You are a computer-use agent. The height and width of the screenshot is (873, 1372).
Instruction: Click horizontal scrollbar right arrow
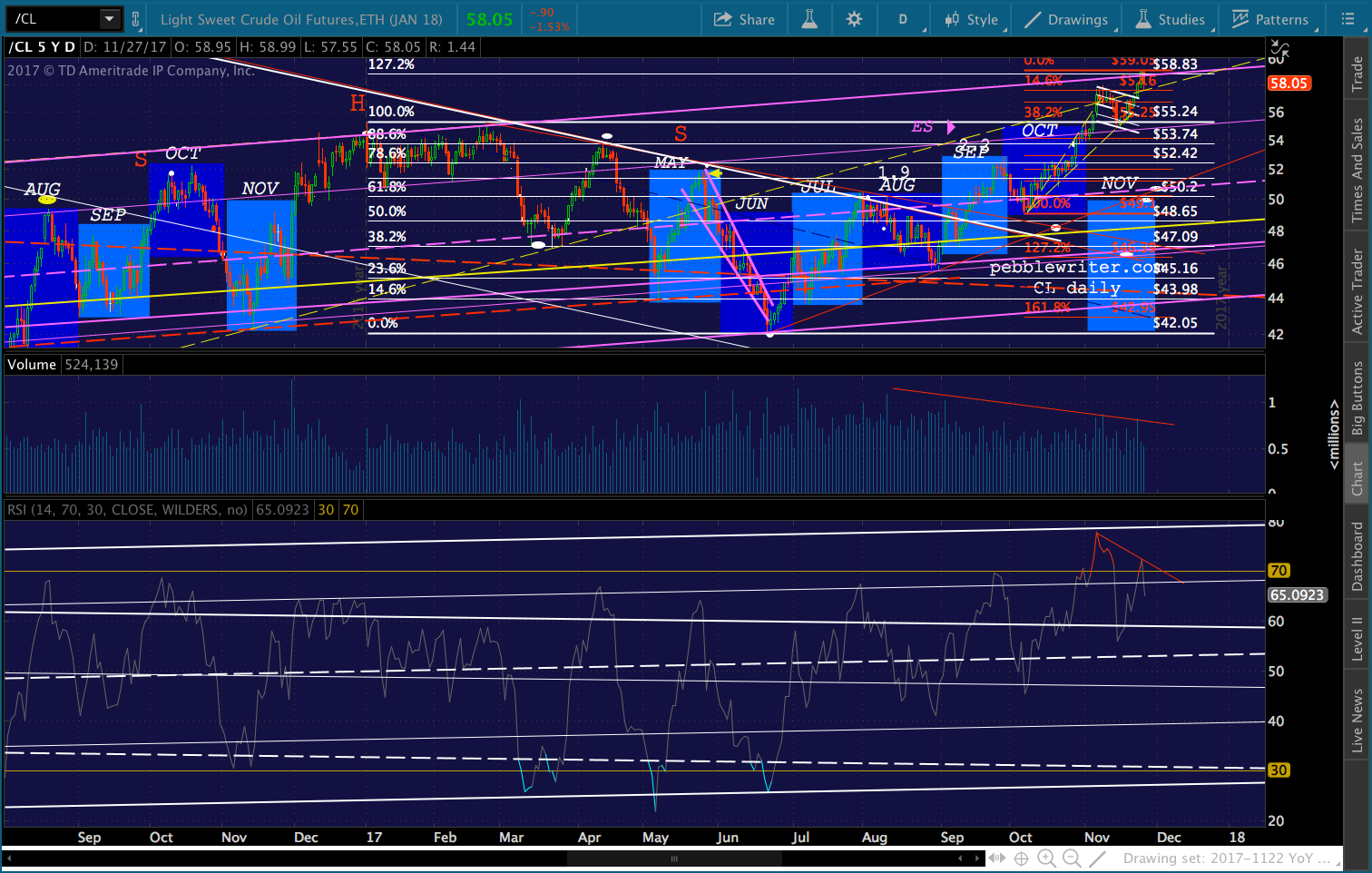coord(977,858)
